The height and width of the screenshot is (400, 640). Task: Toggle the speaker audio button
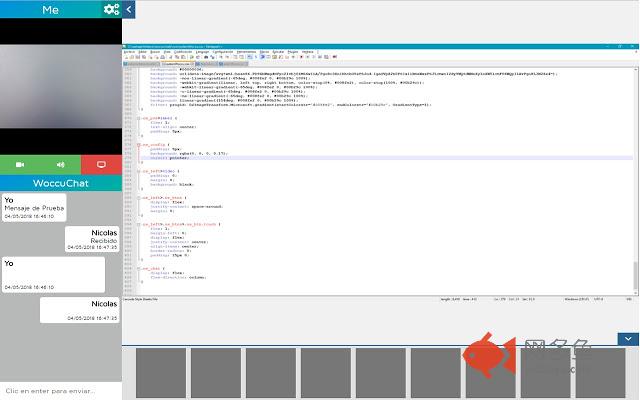click(60, 164)
